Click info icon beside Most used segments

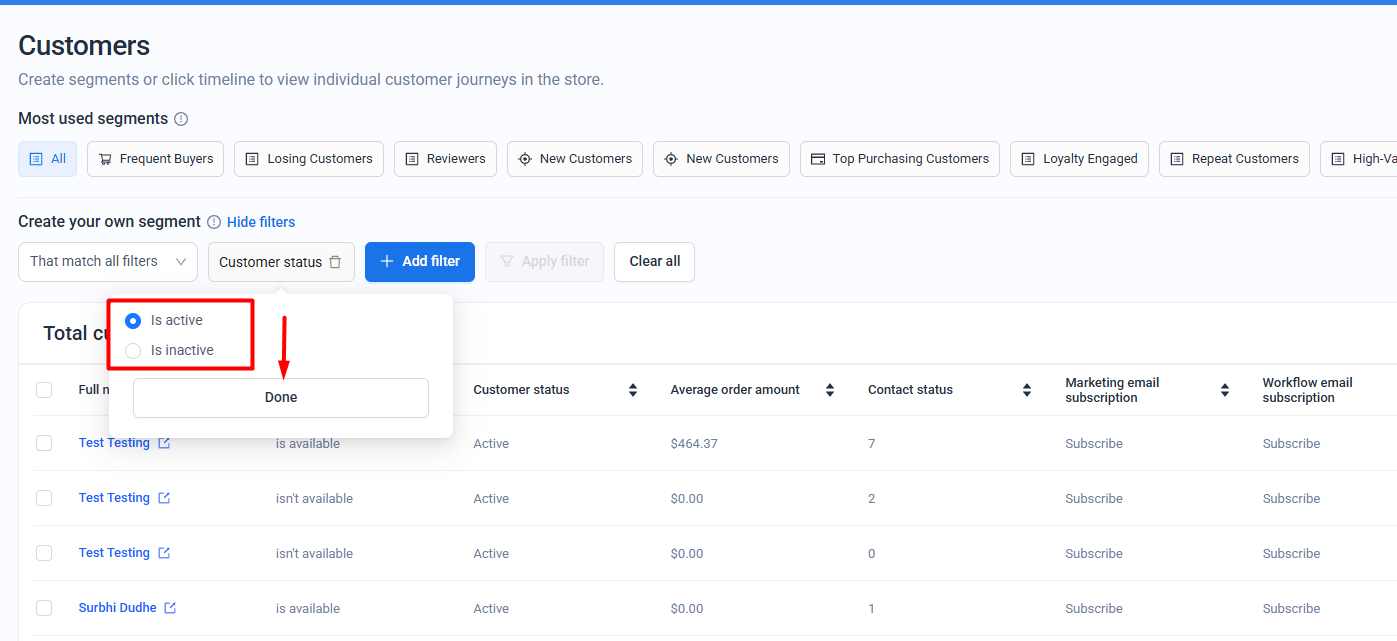coord(181,119)
